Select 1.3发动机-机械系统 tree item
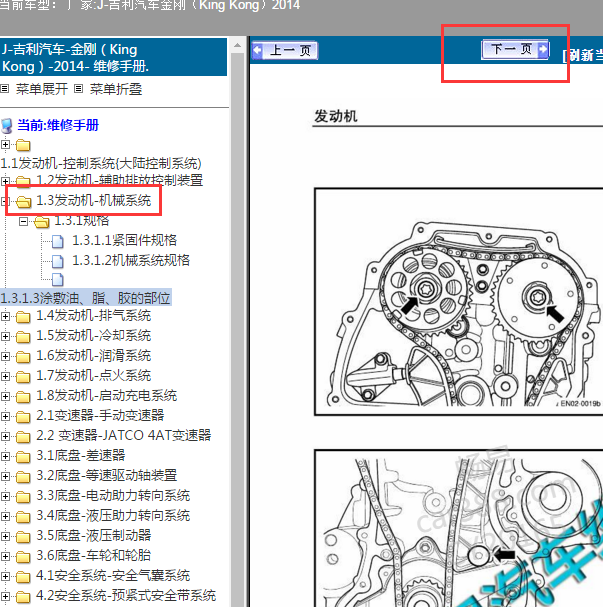 (94, 201)
